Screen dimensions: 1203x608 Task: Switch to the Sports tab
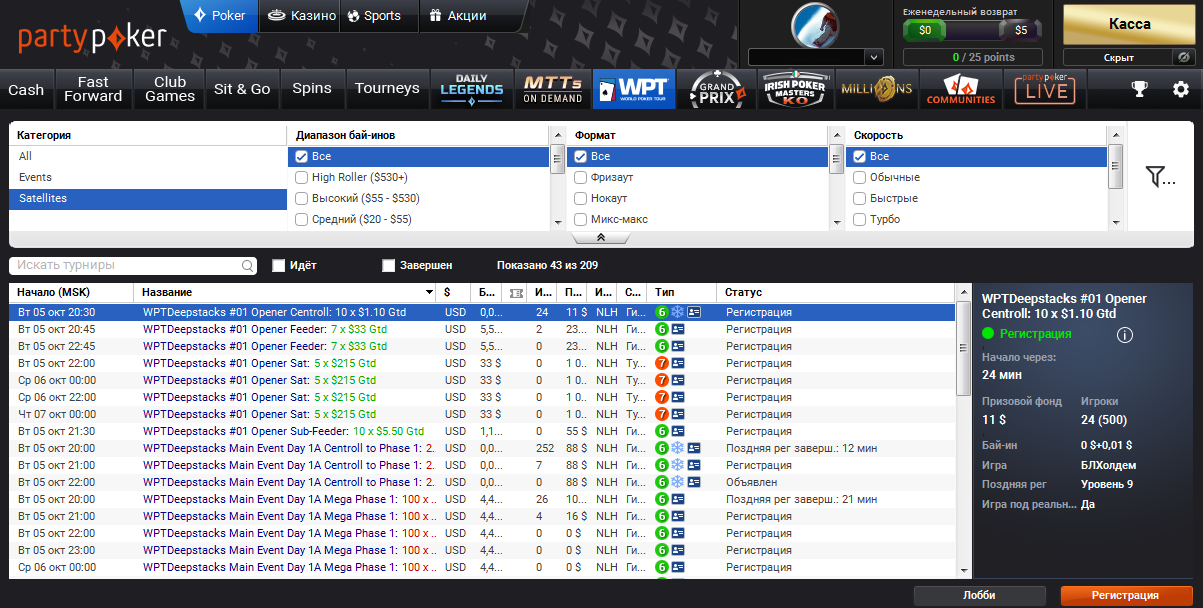(374, 16)
